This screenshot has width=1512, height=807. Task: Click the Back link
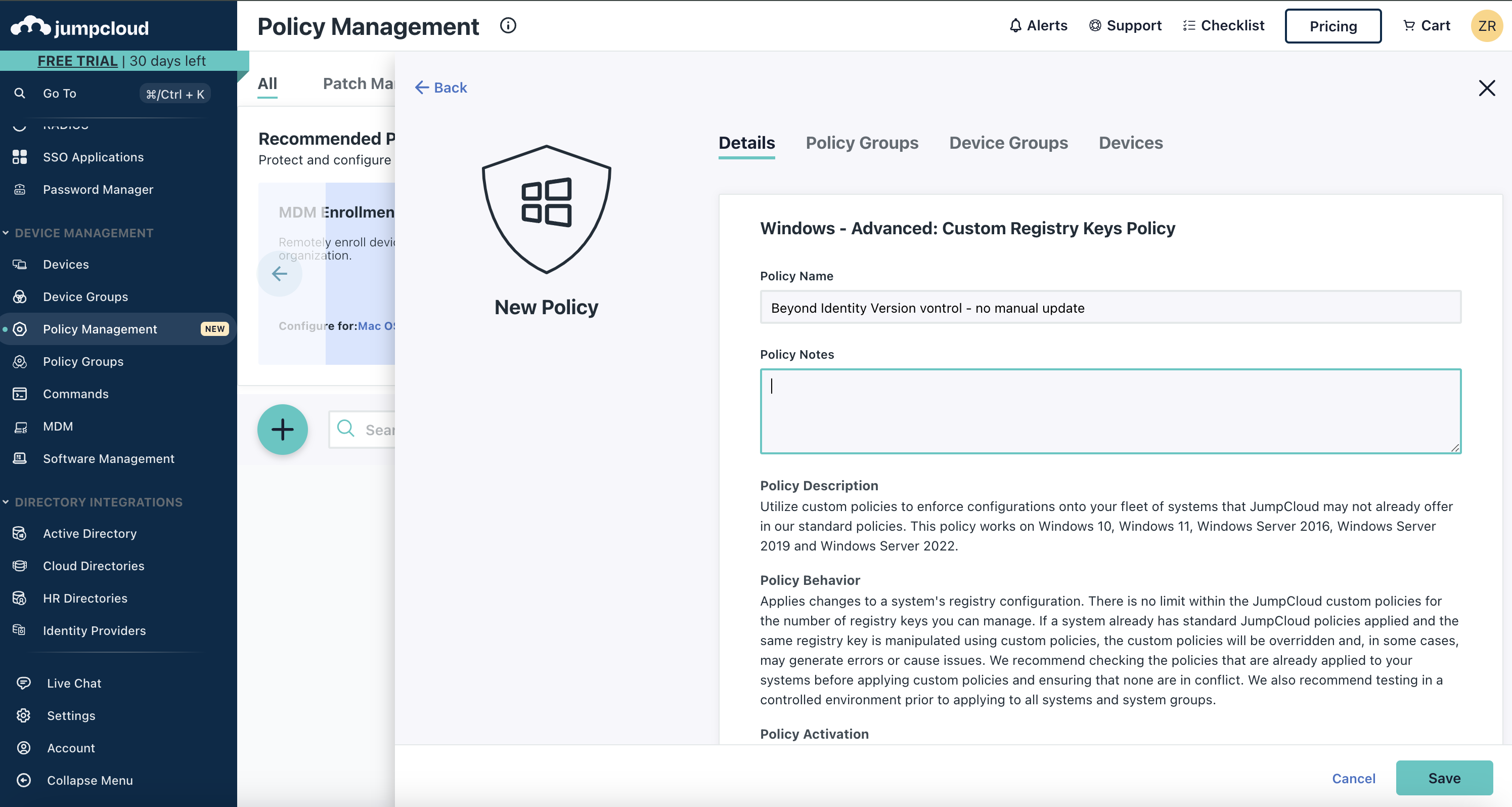click(x=441, y=88)
